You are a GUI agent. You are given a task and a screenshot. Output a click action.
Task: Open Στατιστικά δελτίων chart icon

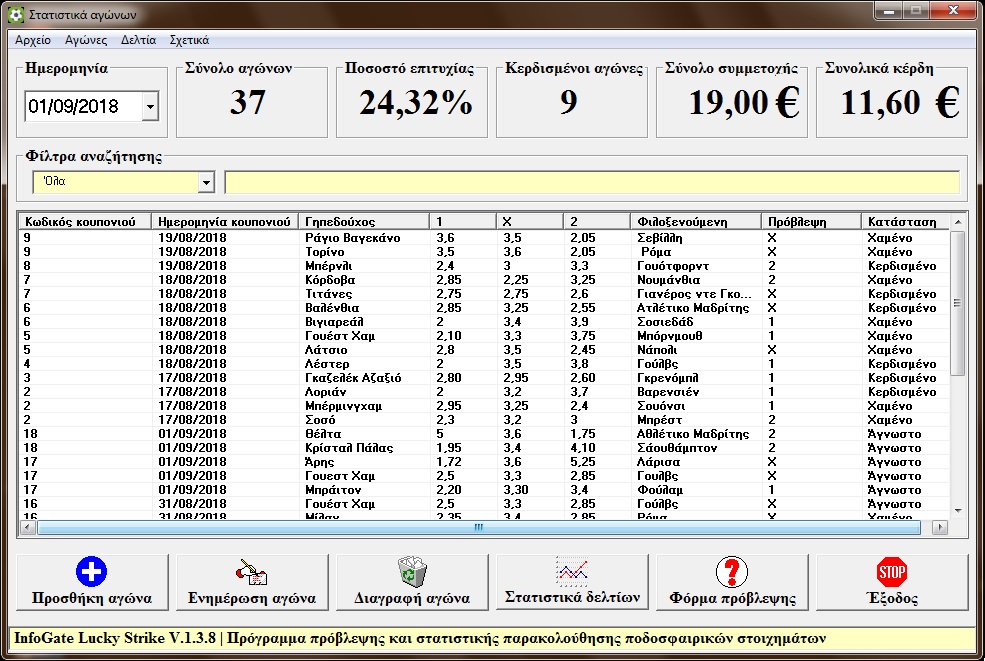(571, 571)
